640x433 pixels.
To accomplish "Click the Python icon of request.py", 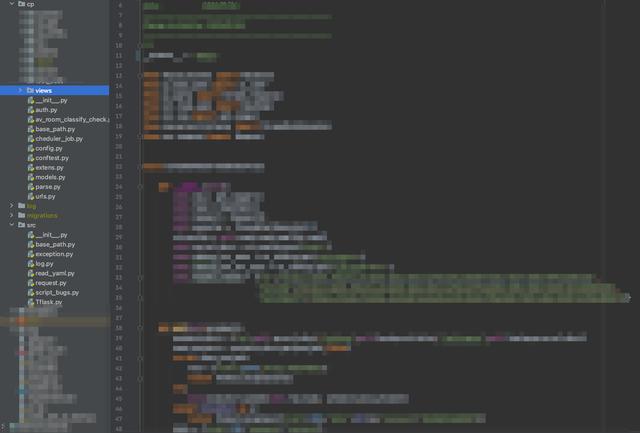I will 31,283.
